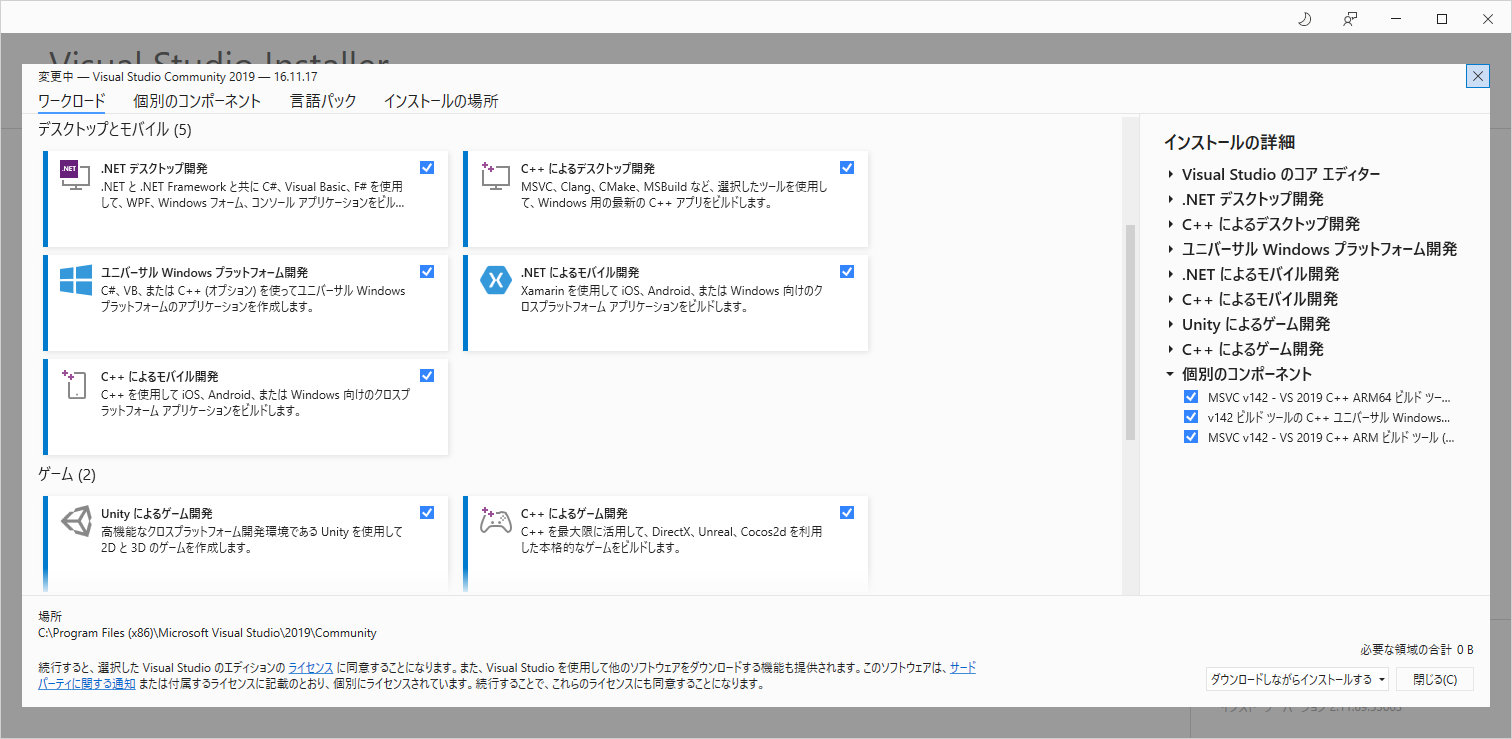The width and height of the screenshot is (1512, 739).
Task: Open the ライセンス link
Action: point(310,667)
